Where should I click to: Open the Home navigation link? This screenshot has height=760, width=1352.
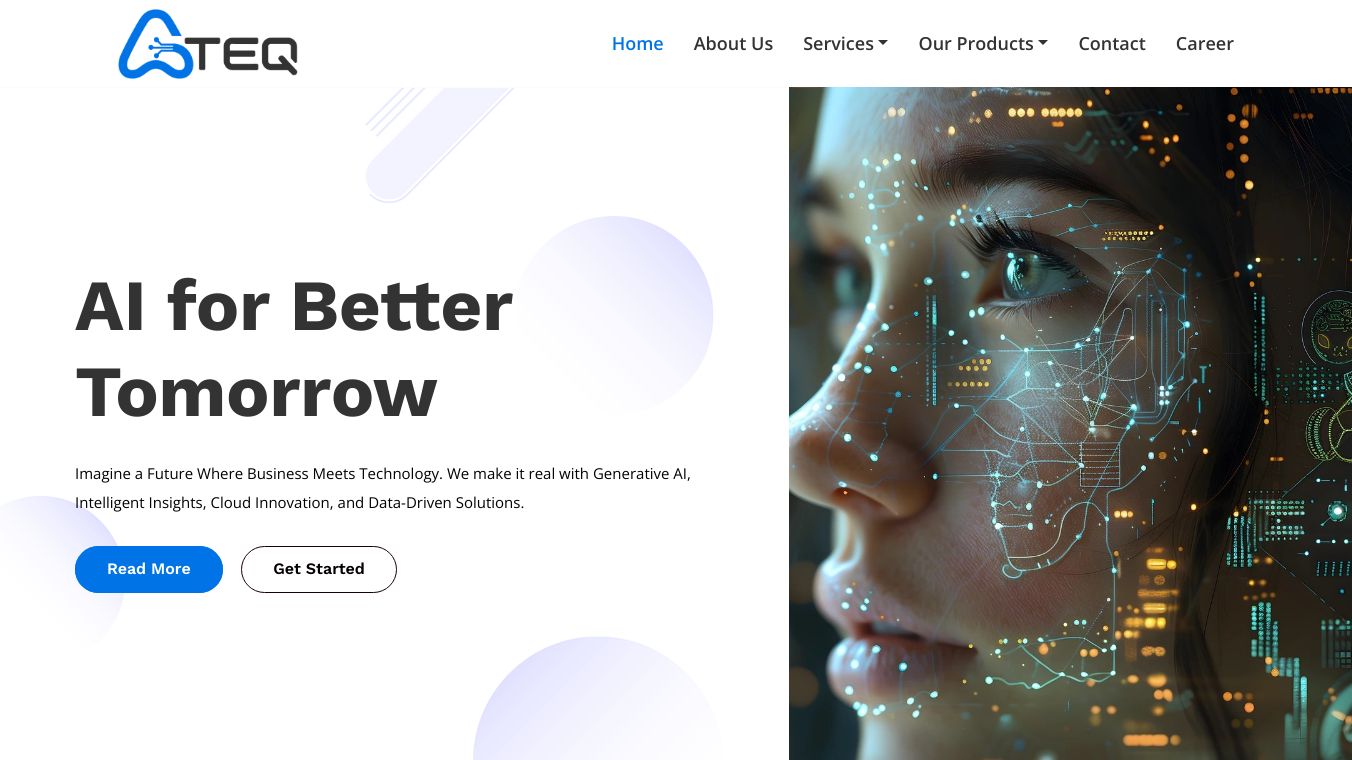pos(637,43)
